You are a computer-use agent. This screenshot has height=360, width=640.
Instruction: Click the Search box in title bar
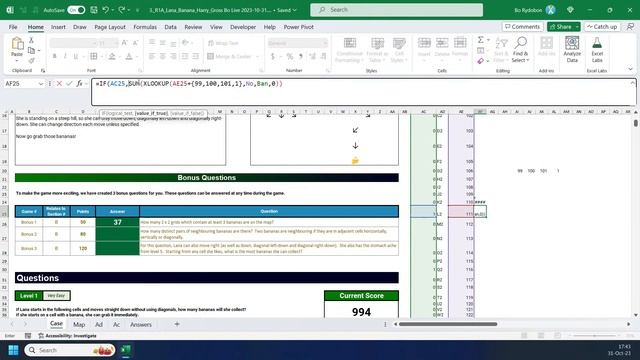pyautogui.click(x=396, y=10)
